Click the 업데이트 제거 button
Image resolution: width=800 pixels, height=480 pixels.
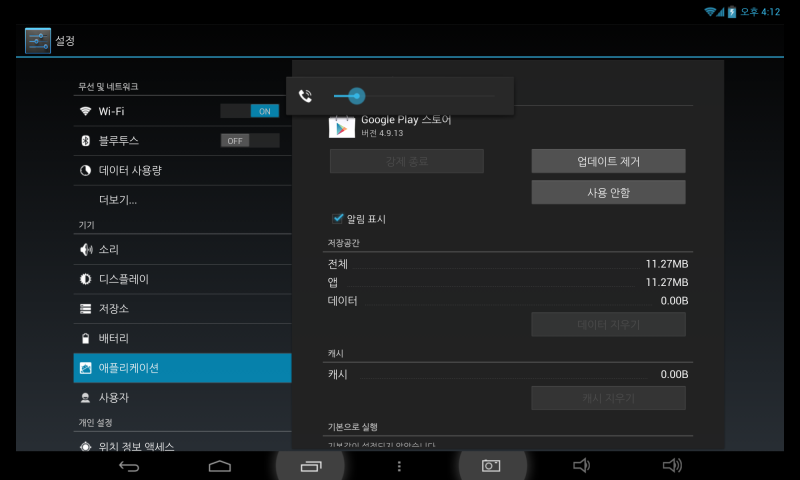[608, 161]
